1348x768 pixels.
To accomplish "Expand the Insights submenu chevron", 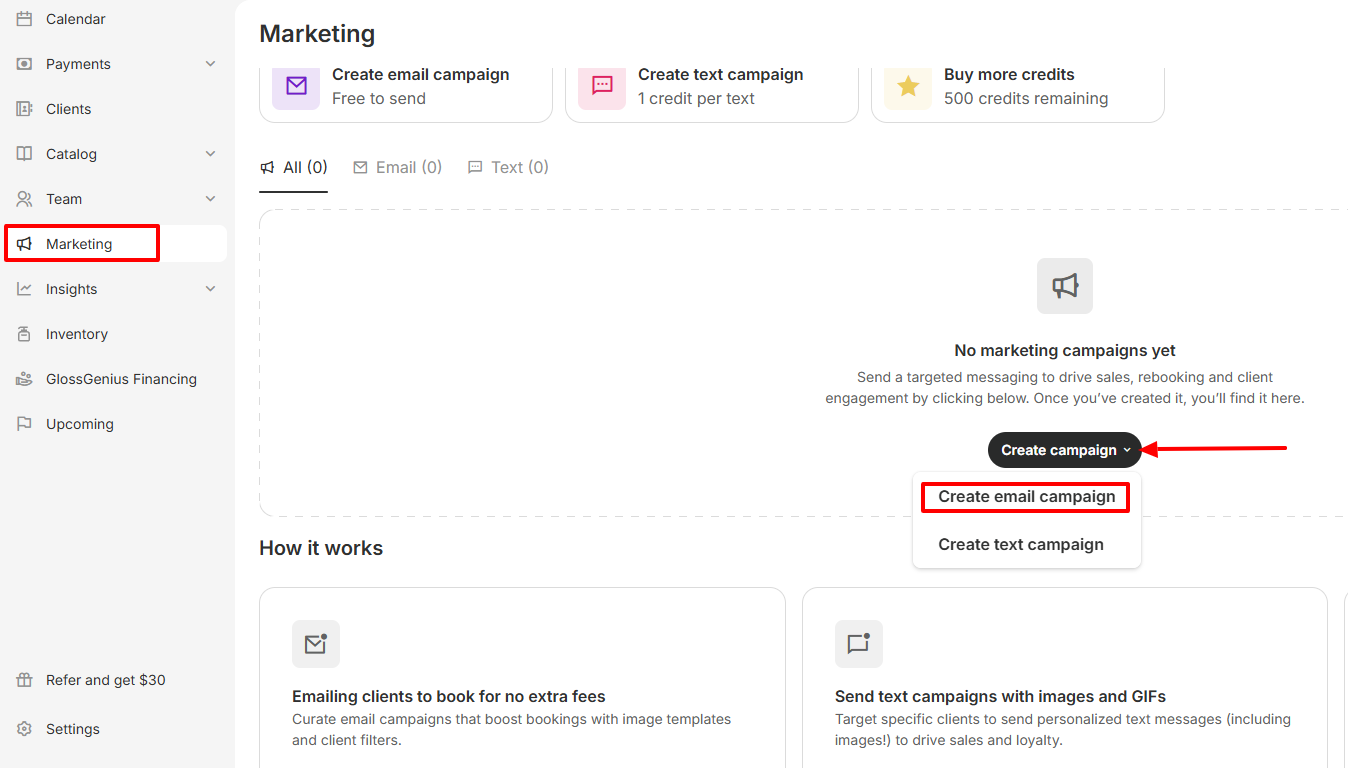I will click(210, 289).
